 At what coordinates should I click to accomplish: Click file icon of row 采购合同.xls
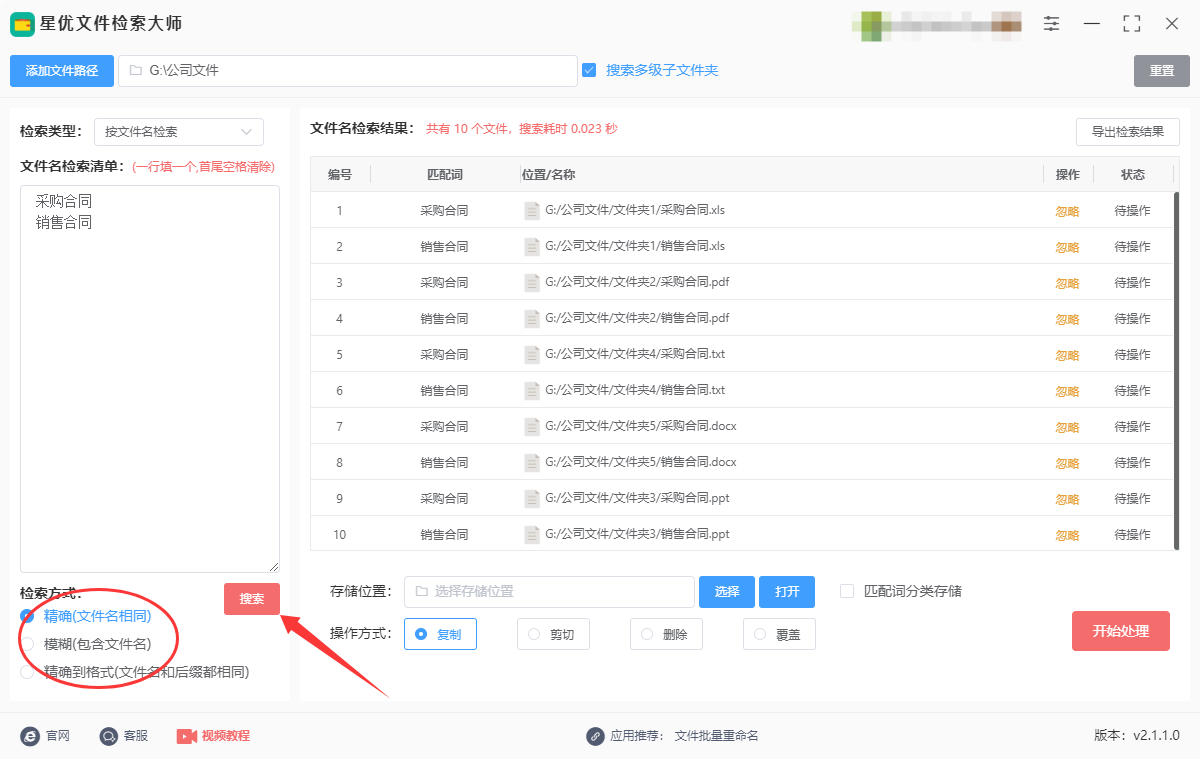click(532, 211)
